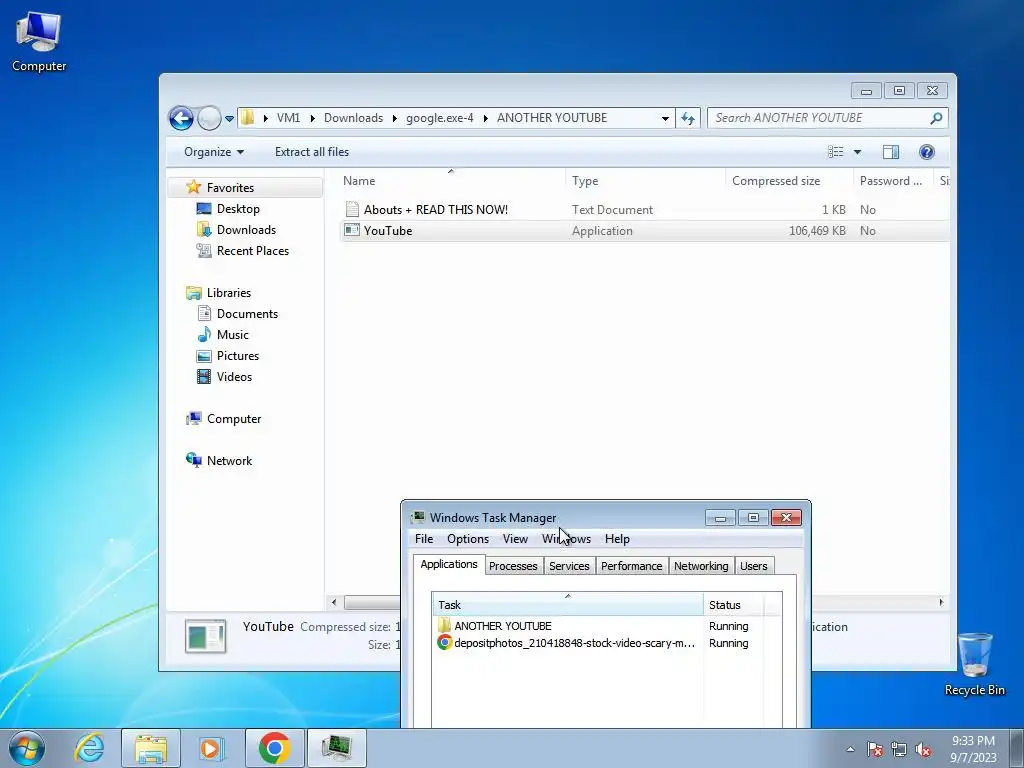Image resolution: width=1024 pixels, height=768 pixels.
Task: Change view with the view icon
Action: 836,152
